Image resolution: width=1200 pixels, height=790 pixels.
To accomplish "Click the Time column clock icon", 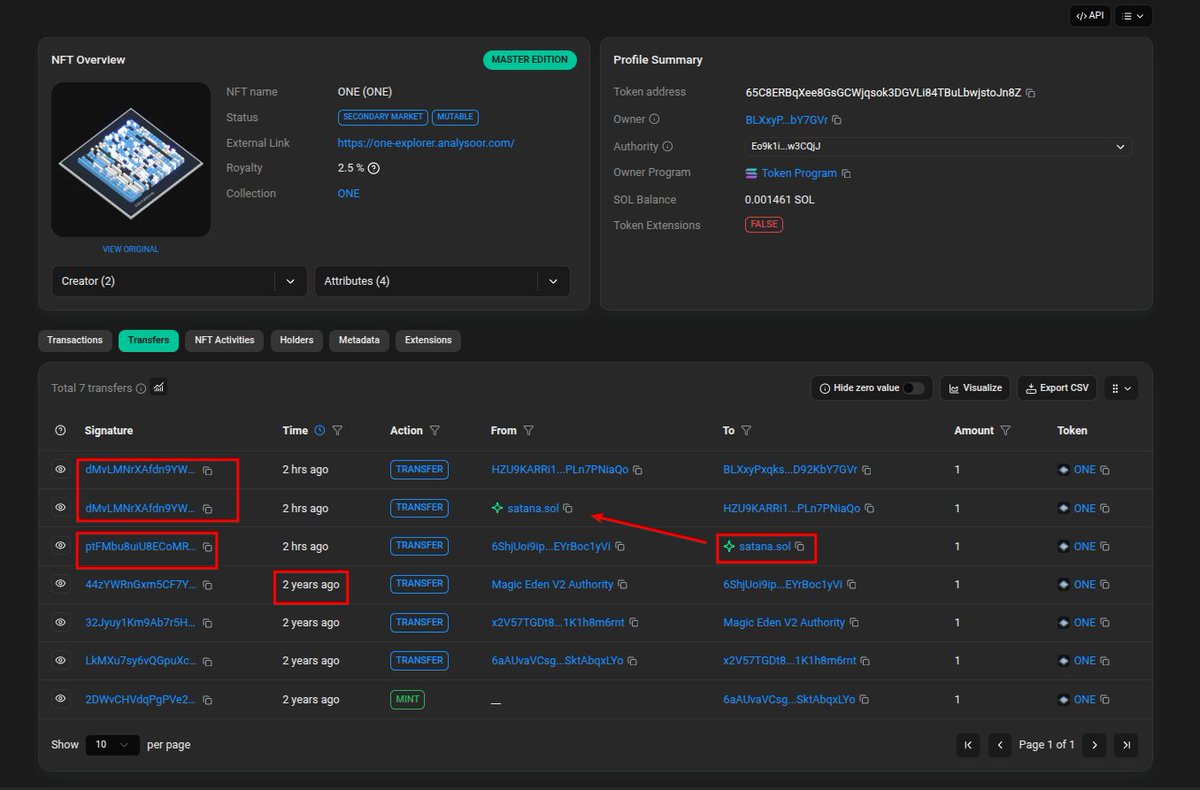I will coord(320,431).
